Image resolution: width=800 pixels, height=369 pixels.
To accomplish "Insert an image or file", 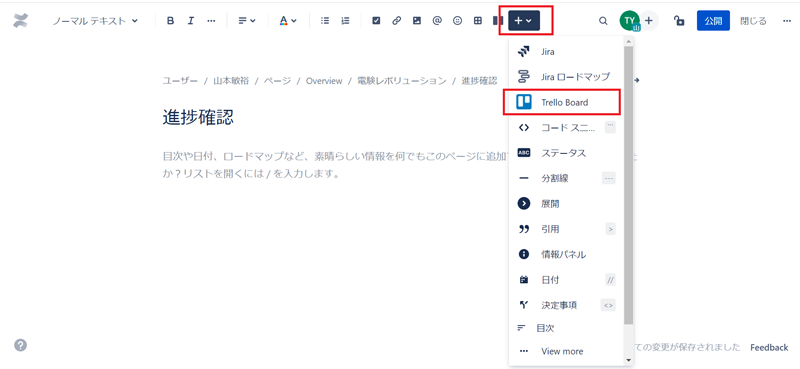I will (x=417, y=21).
